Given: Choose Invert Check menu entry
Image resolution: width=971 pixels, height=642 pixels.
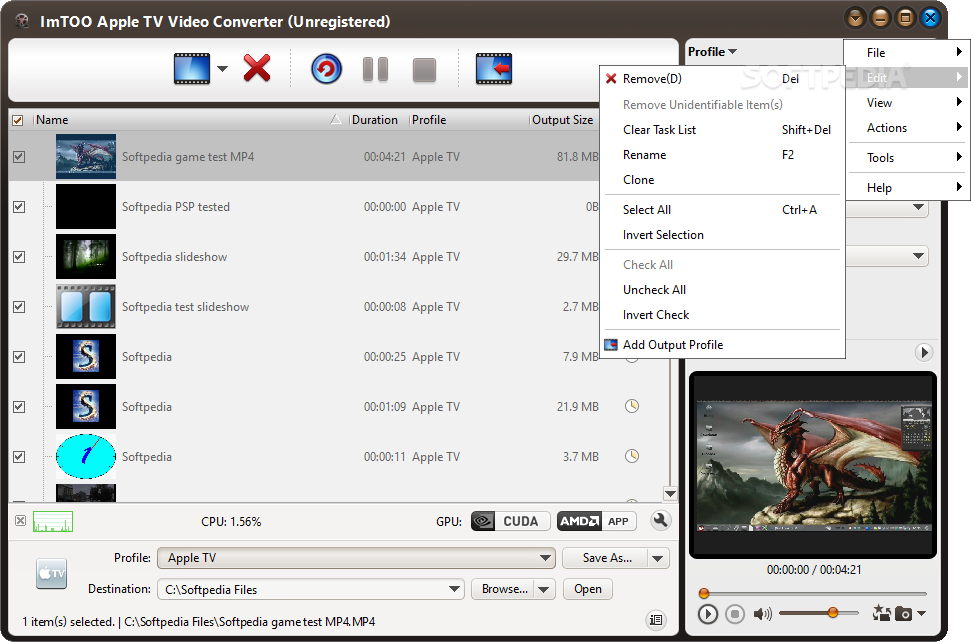Looking at the screenshot, I should click(x=722, y=314).
